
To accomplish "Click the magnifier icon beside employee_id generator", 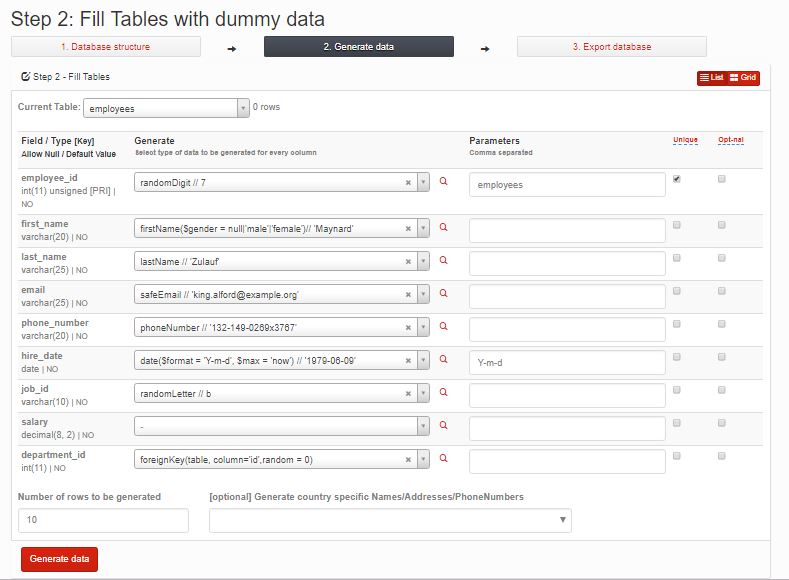I will [443, 181].
